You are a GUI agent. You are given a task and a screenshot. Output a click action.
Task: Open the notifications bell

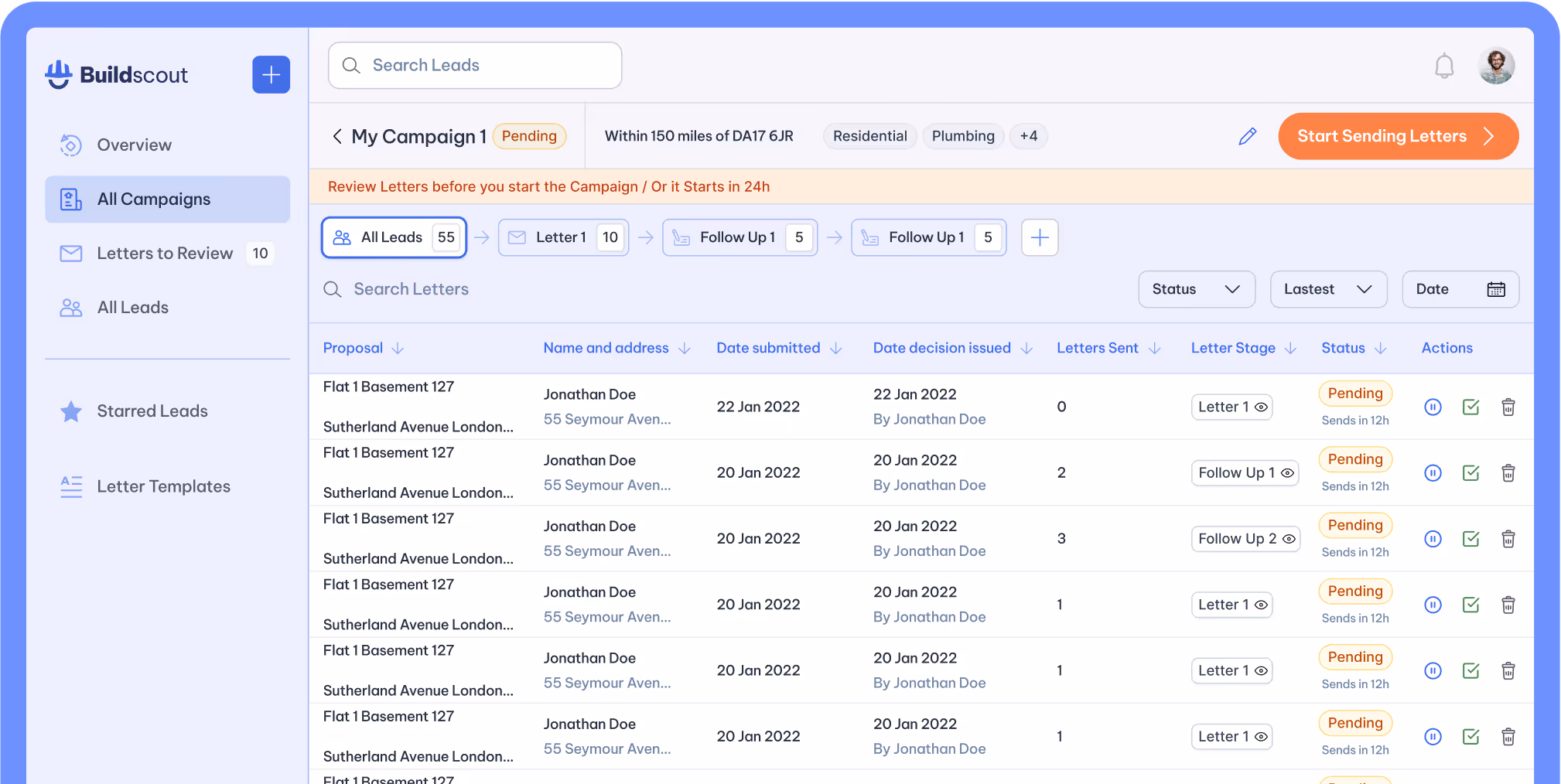tap(1443, 66)
